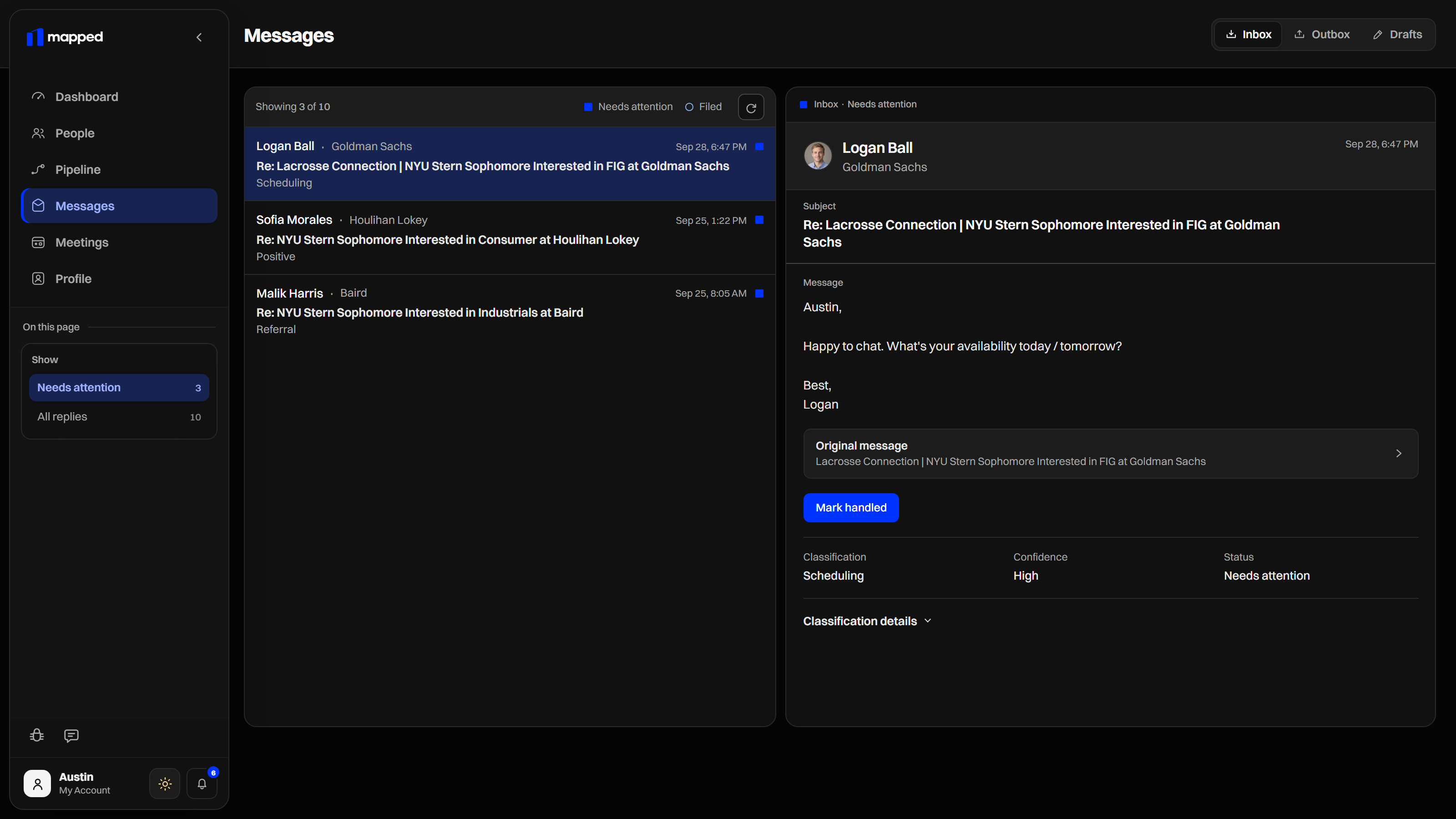This screenshot has height=819, width=1456.
Task: Open Malik Harris's message from Baird
Action: [510, 311]
